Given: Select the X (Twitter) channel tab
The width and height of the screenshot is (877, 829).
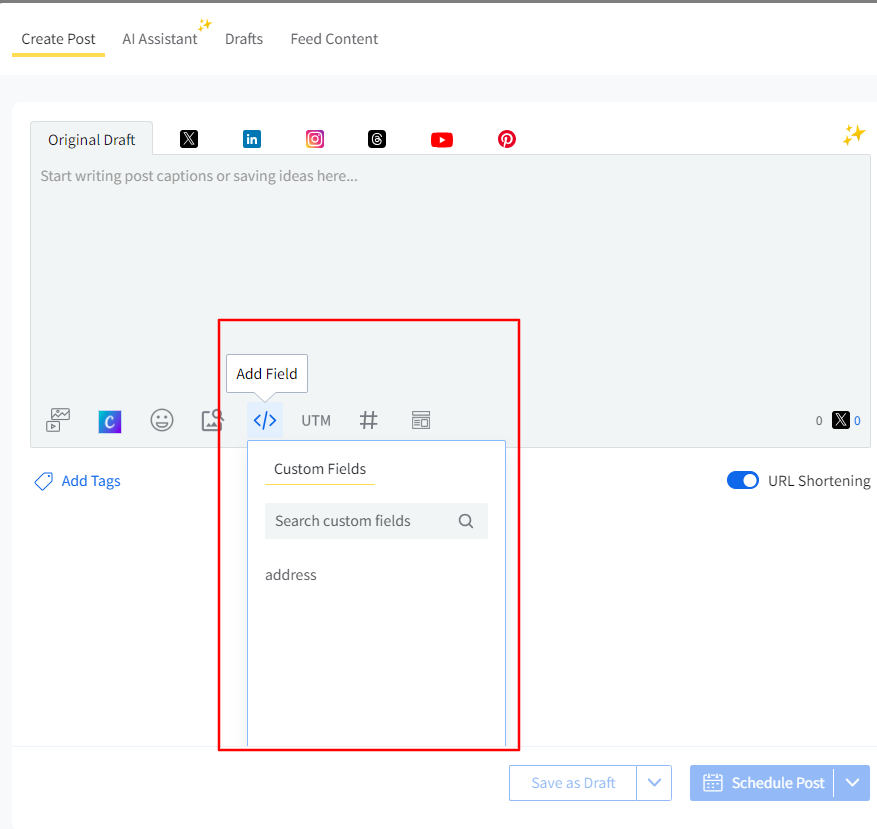Looking at the screenshot, I should point(189,139).
